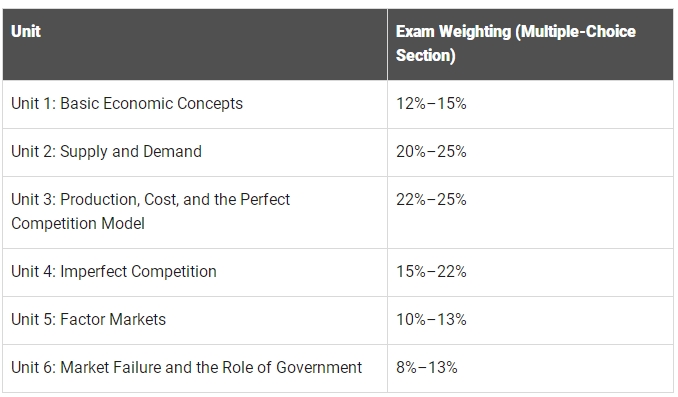
Task: Select the 12%–15% weighting cell
Action: pos(530,104)
